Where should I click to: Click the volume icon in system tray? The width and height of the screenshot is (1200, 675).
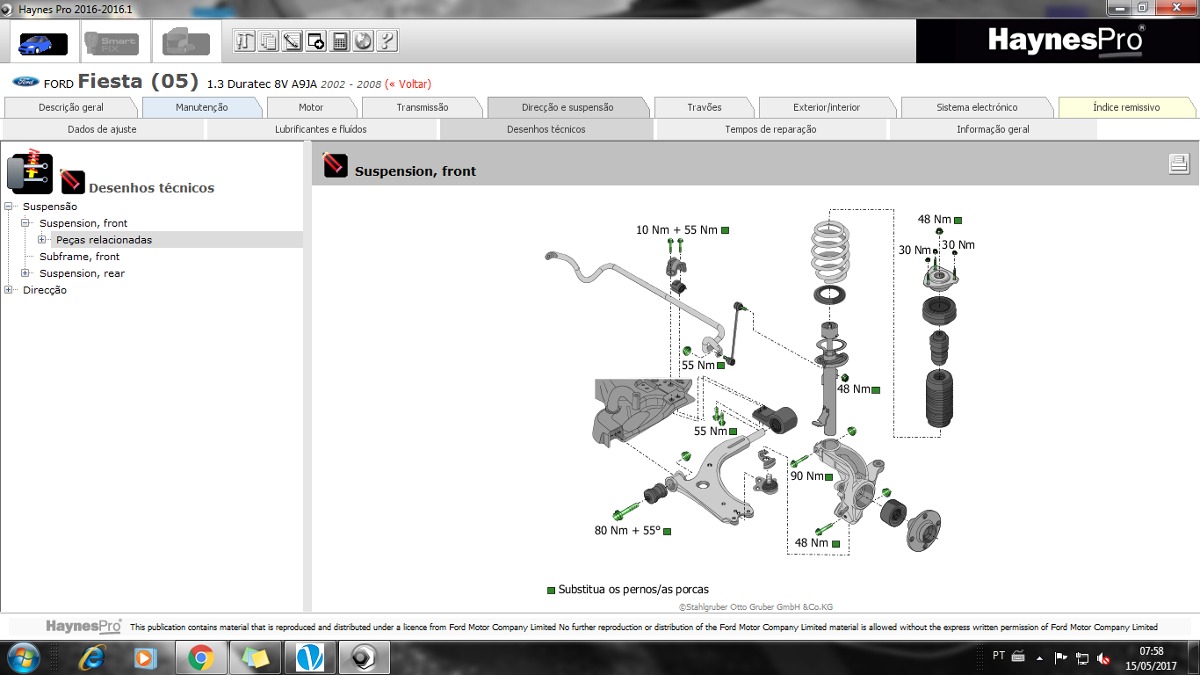1103,658
